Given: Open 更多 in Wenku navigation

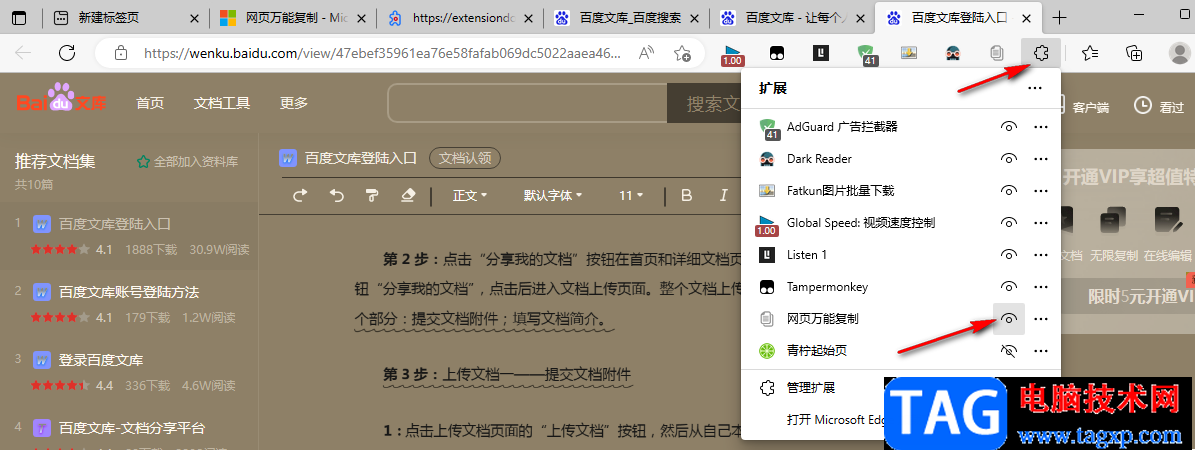Looking at the screenshot, I should point(293,104).
